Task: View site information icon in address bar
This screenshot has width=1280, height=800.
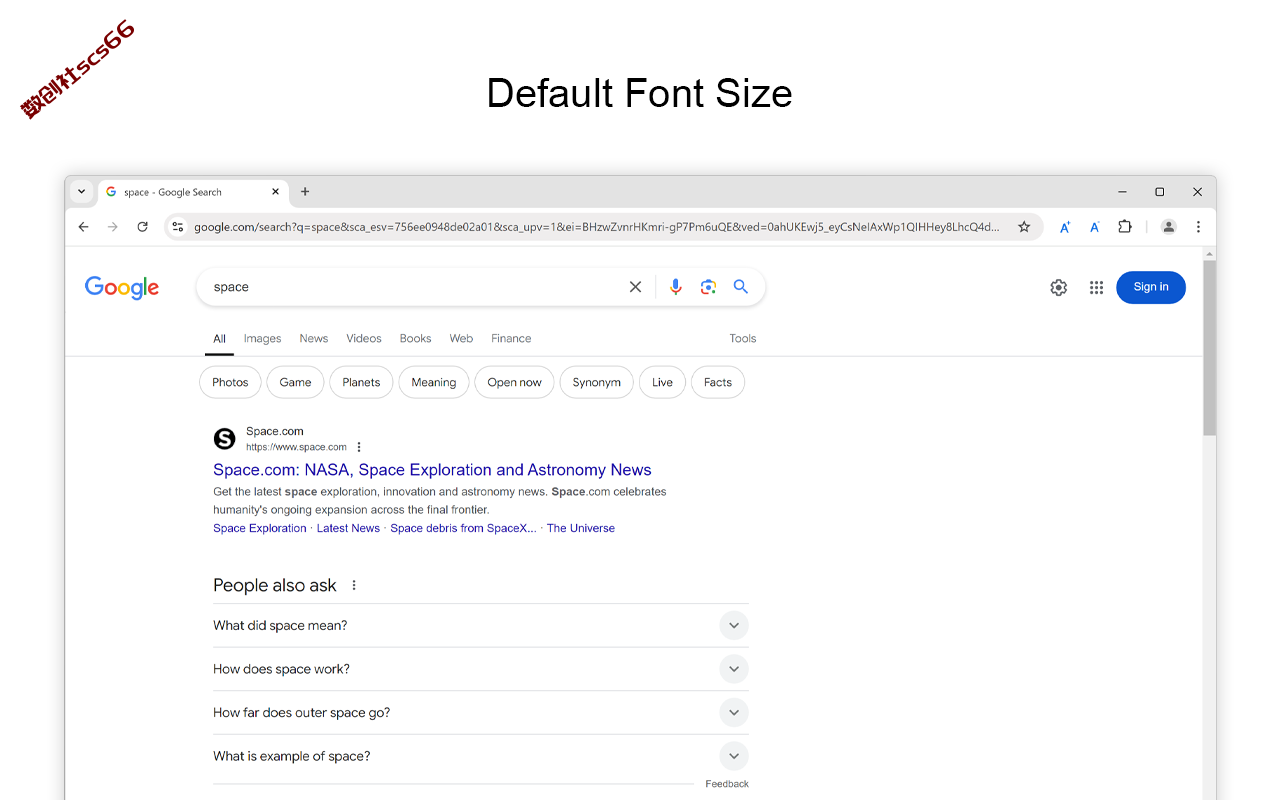Action: click(178, 227)
